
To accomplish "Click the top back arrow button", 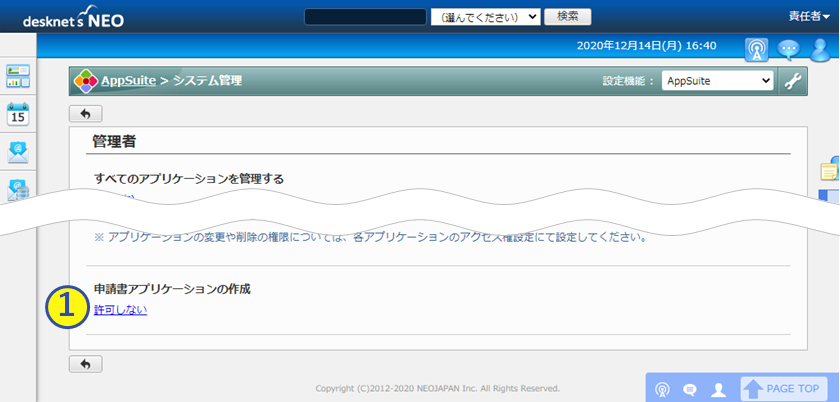I will (x=85, y=114).
